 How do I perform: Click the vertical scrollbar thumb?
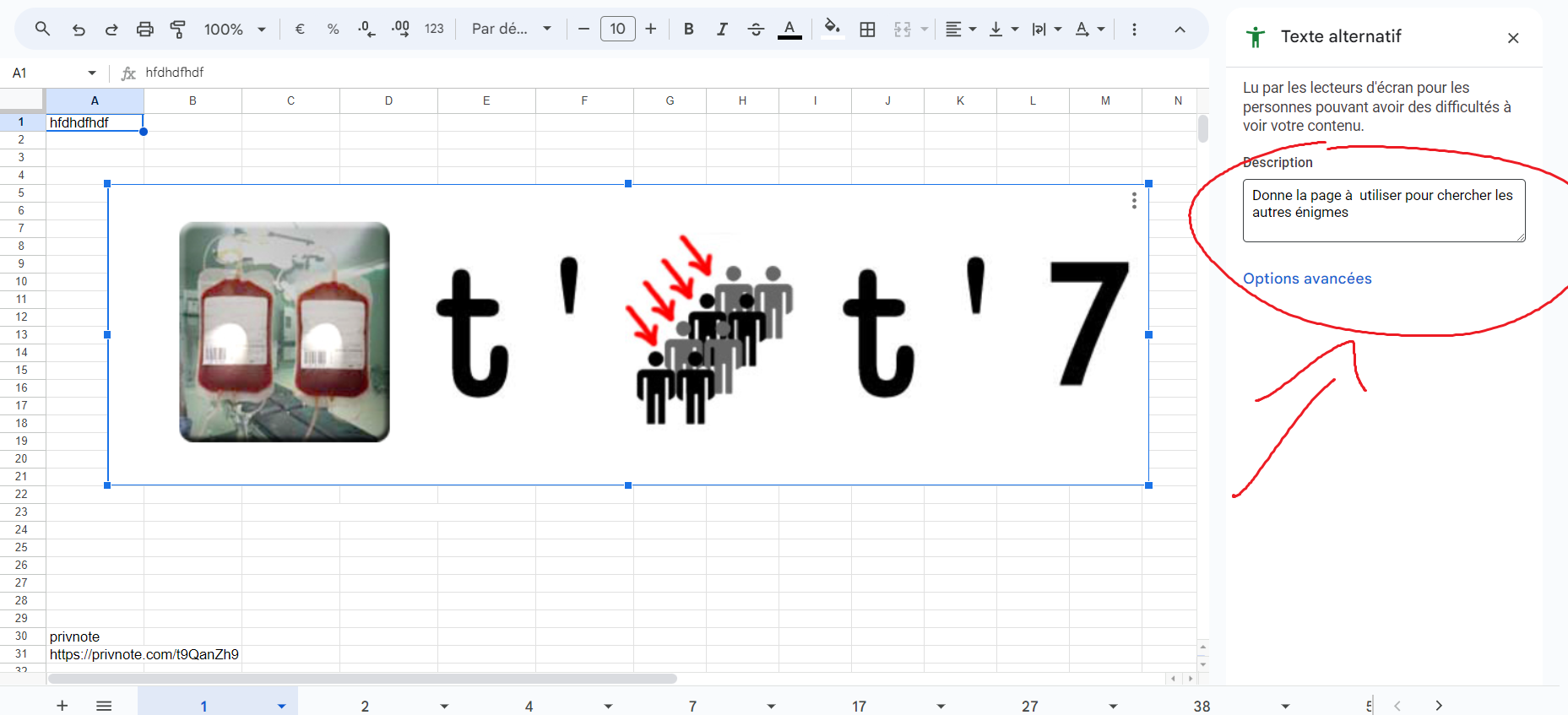click(x=1202, y=129)
